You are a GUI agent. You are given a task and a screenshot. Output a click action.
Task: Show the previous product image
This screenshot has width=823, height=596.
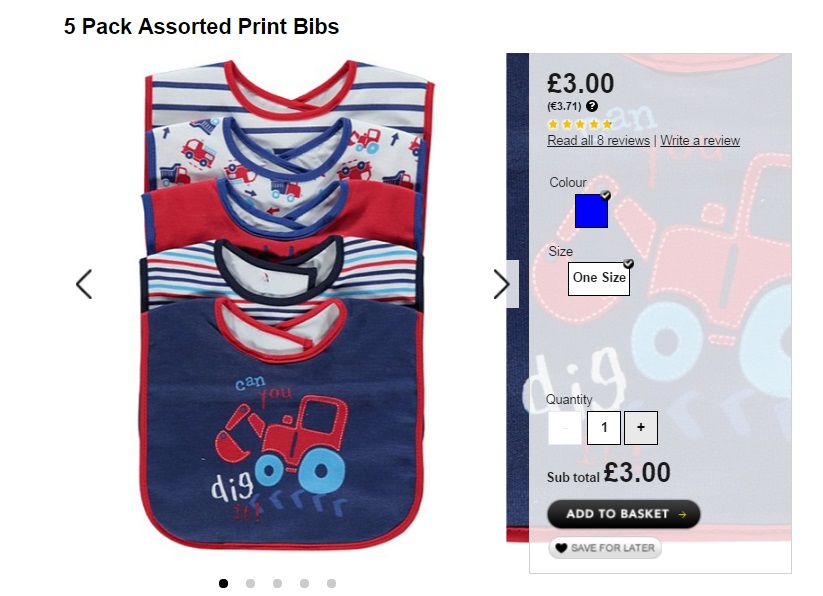[x=84, y=284]
